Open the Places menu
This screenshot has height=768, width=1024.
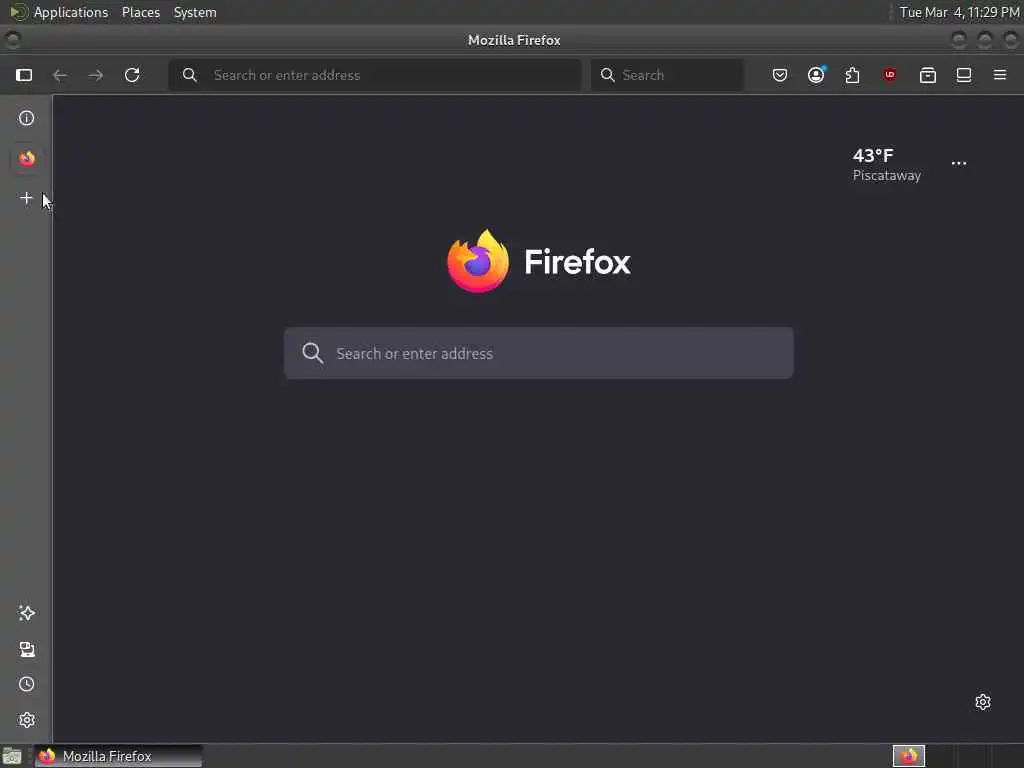[141, 12]
